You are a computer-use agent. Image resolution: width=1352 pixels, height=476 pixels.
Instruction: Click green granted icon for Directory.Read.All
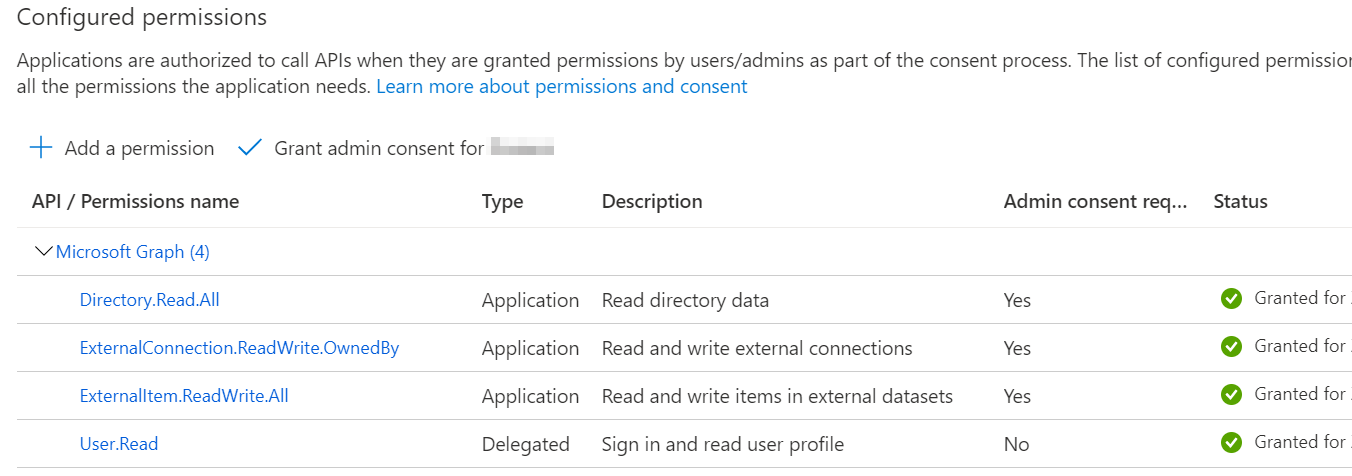pos(1231,298)
